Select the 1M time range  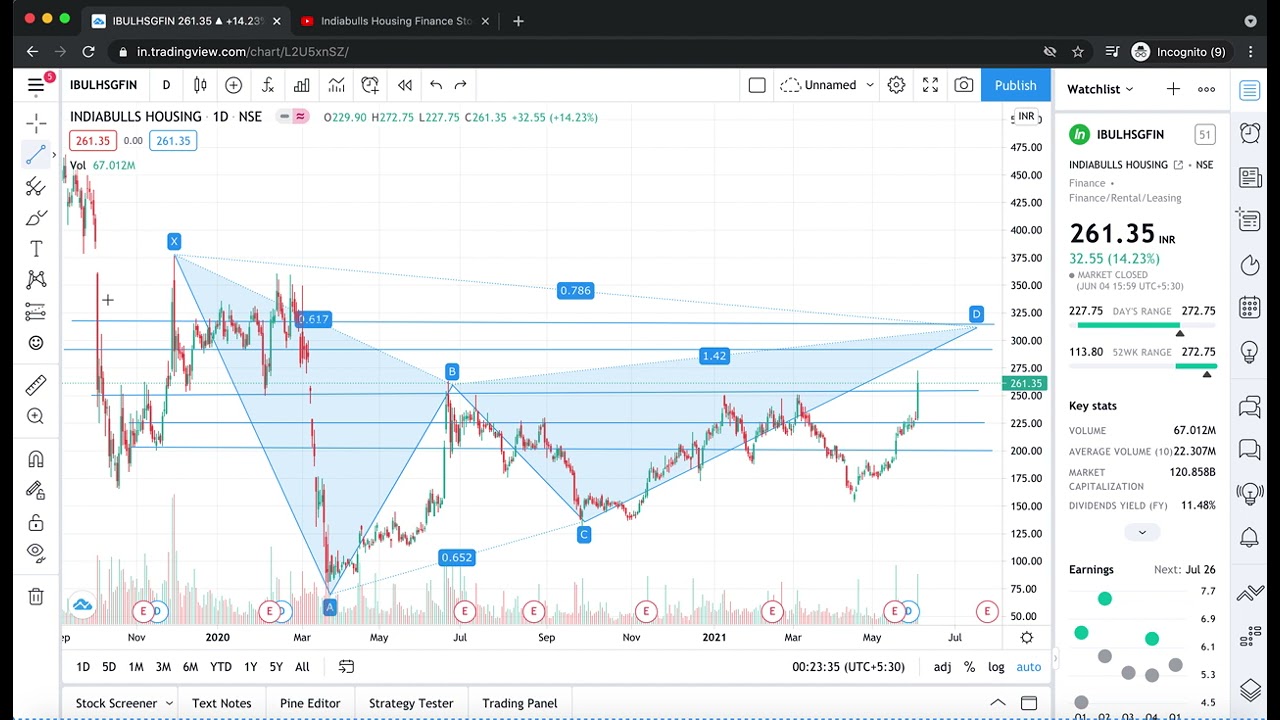(x=136, y=667)
